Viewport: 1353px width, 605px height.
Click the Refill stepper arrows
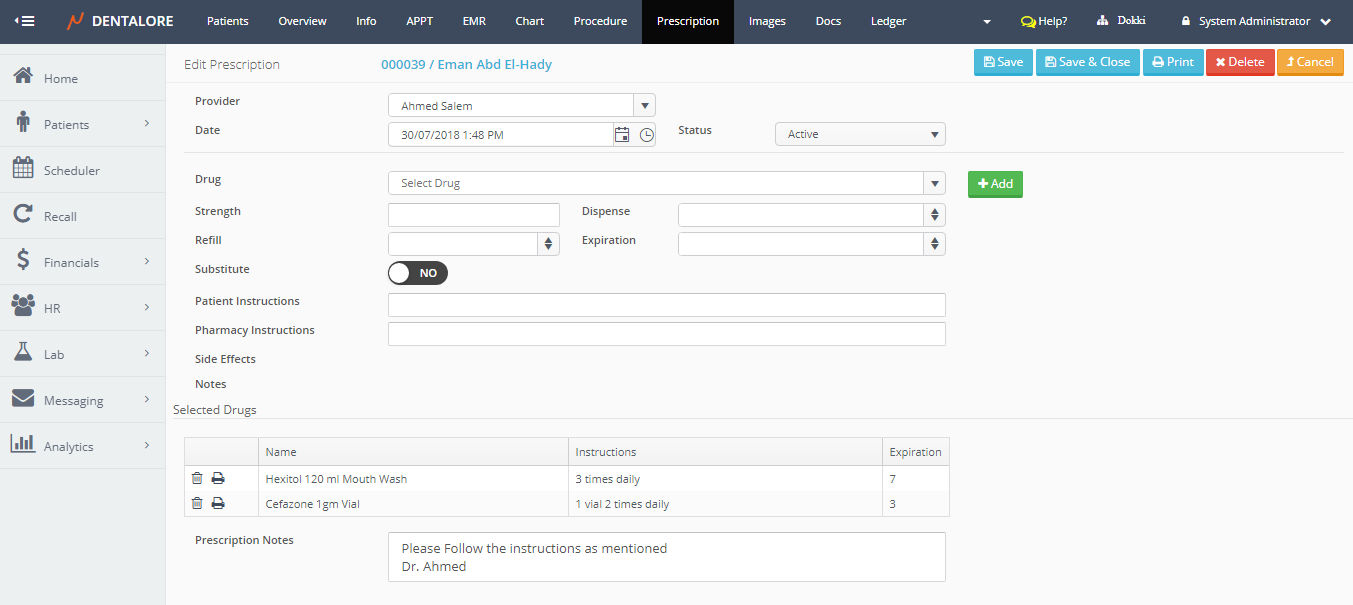[x=548, y=244]
